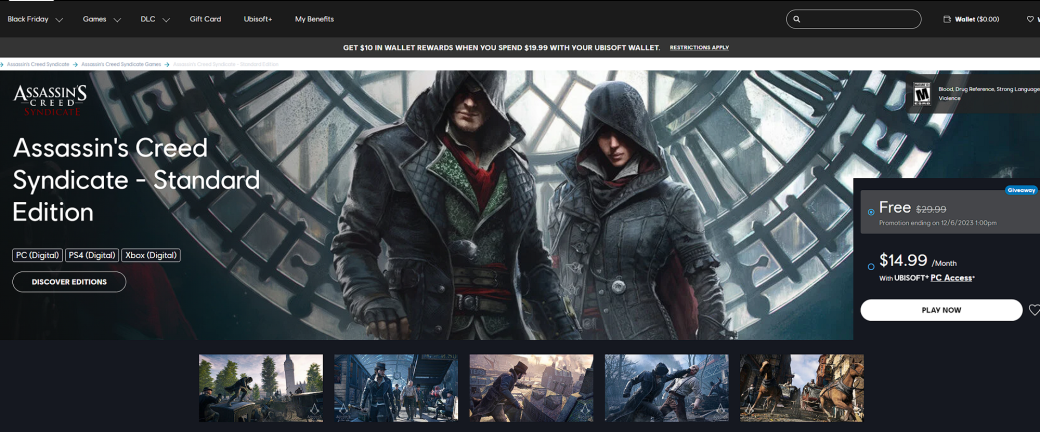Choose the PC (Digital) platform tag
The height and width of the screenshot is (432, 1040).
point(38,255)
